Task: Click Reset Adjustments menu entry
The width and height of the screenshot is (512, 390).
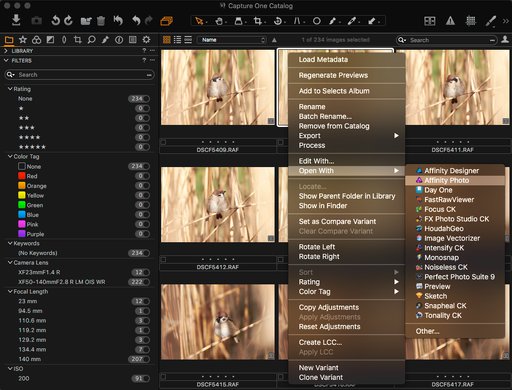Action: 329,327
